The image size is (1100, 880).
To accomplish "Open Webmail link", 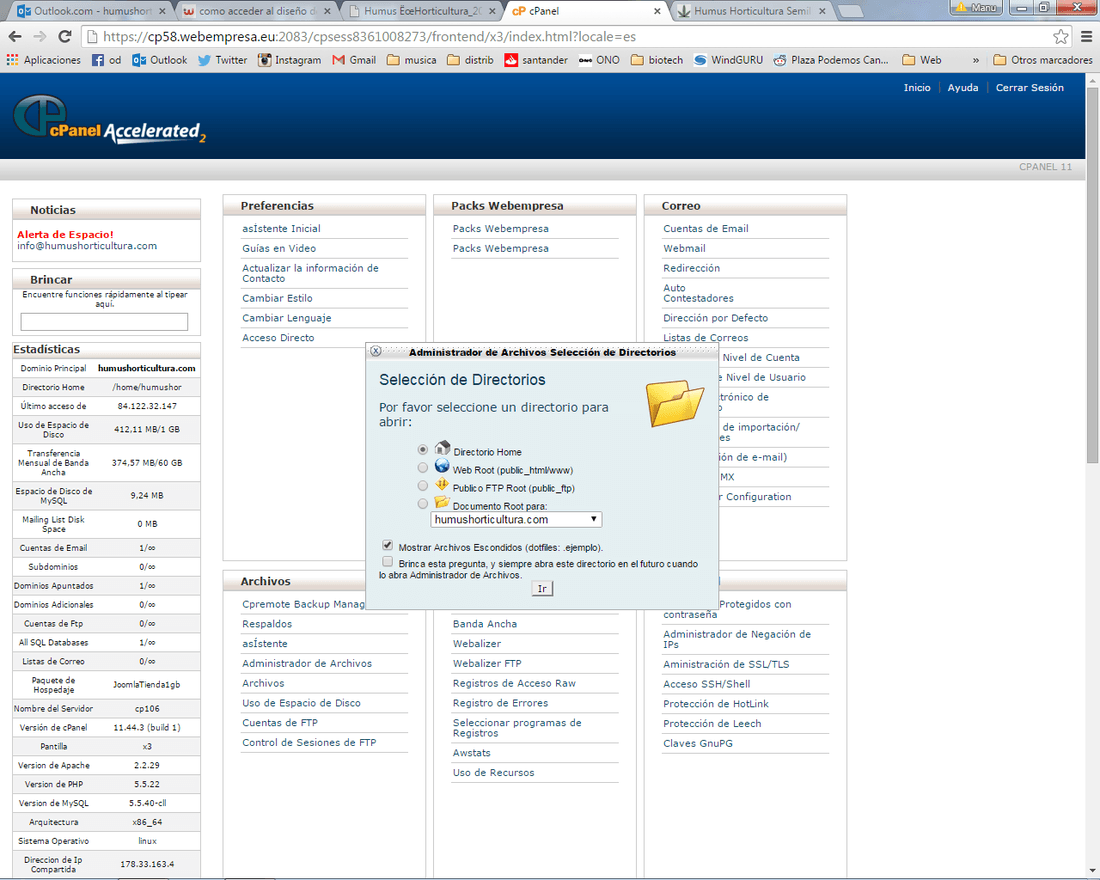I will [684, 248].
